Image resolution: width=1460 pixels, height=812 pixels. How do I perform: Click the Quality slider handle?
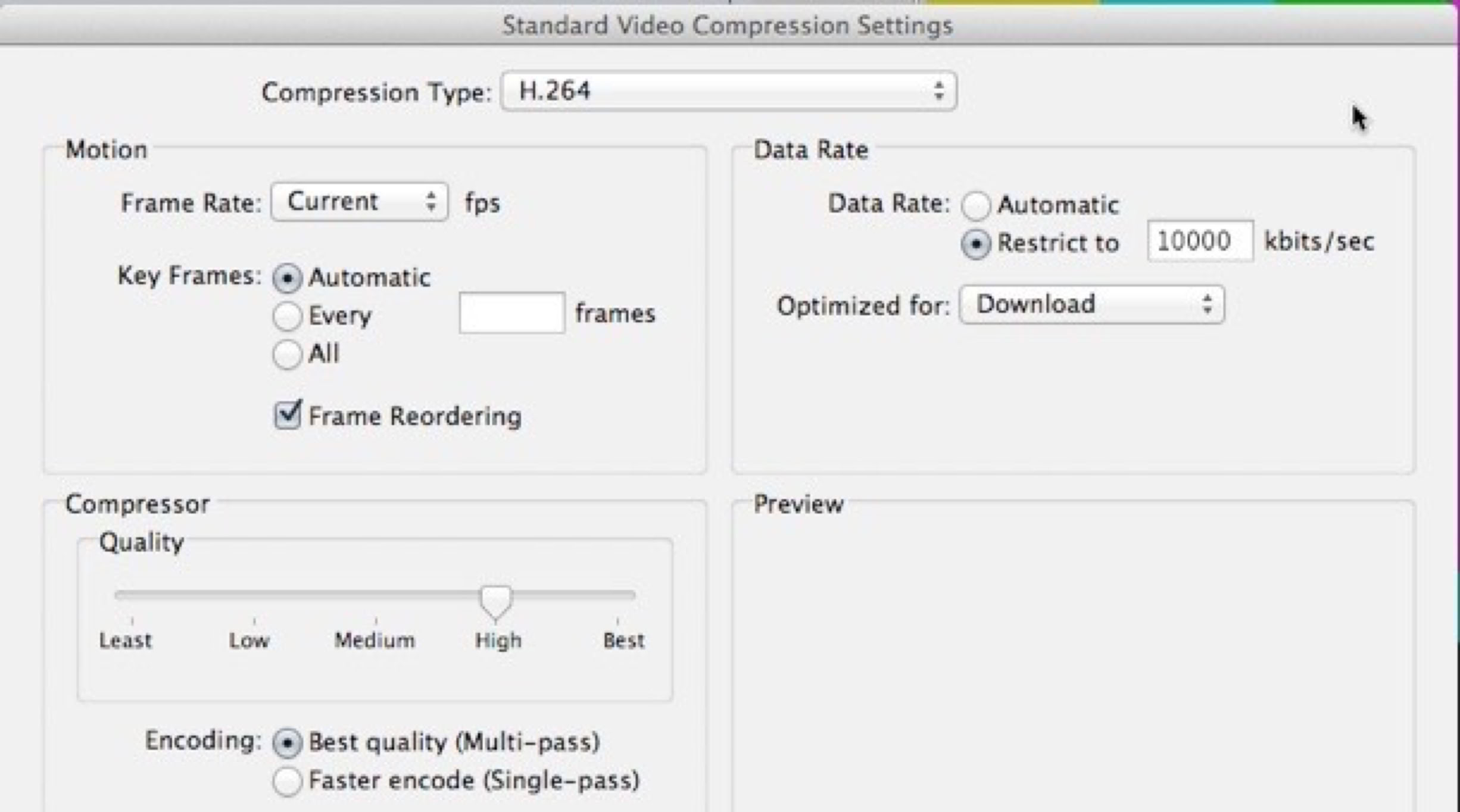495,600
